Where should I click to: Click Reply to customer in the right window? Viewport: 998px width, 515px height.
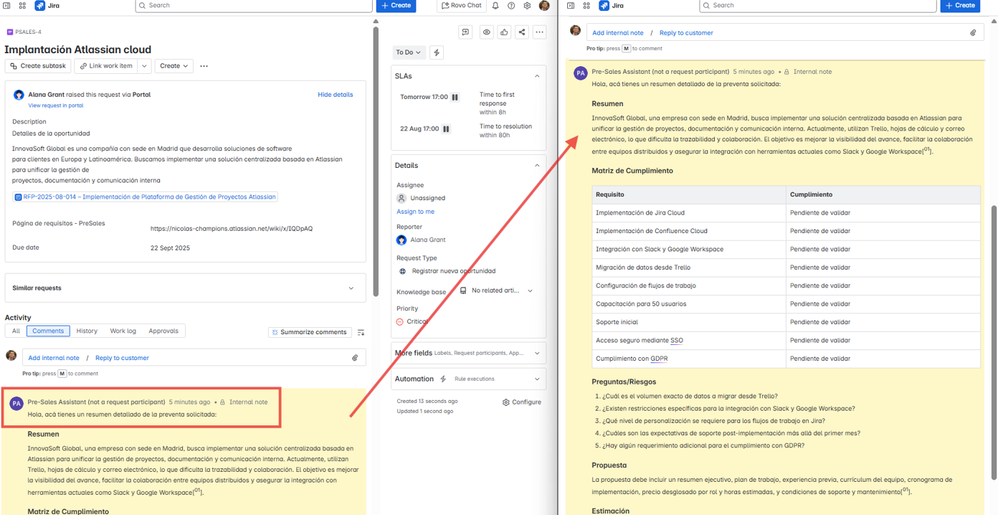point(686,32)
